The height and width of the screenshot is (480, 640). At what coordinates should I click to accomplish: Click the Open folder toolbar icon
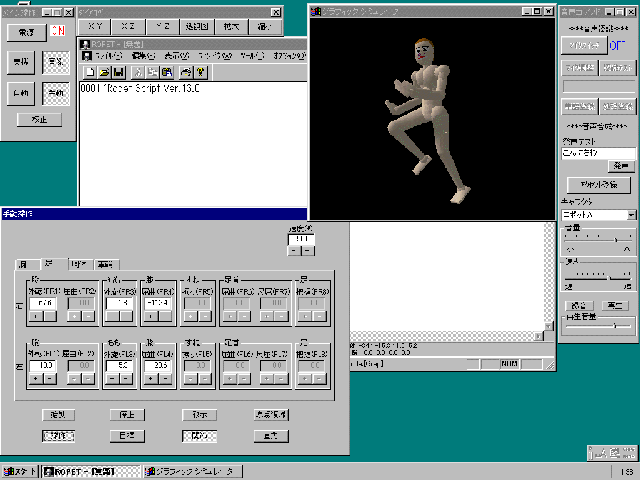pos(104,72)
